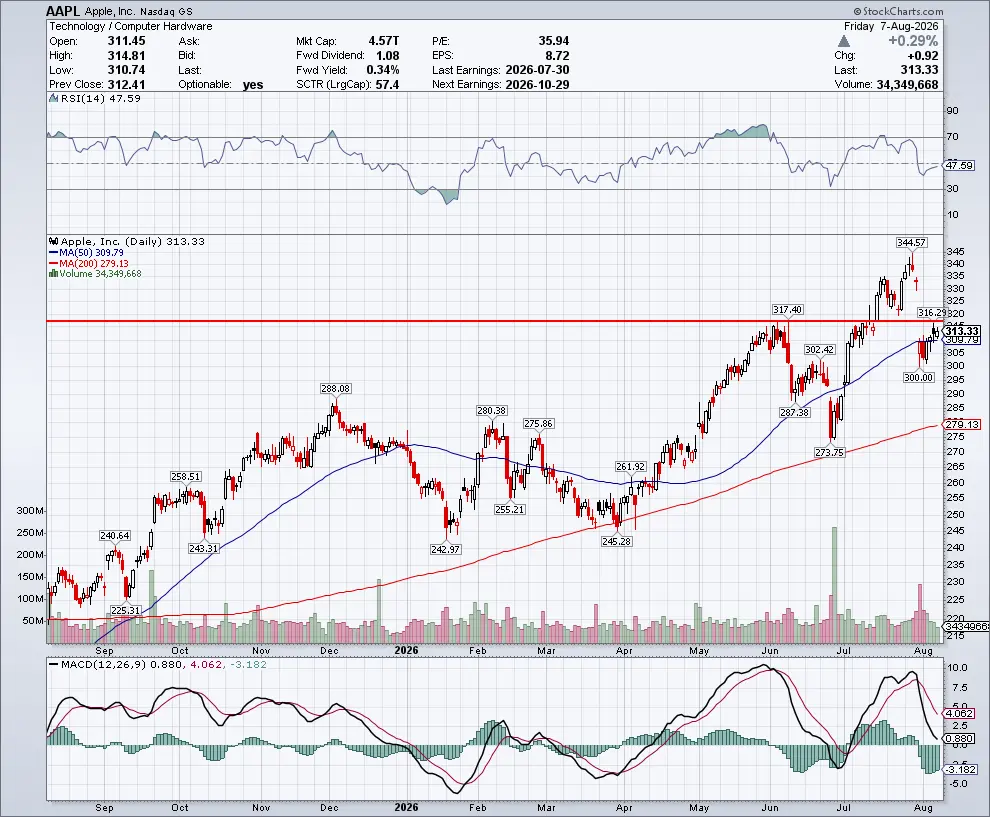Image resolution: width=990 pixels, height=817 pixels.
Task: Click the 225.31 September low label
Action: [x=125, y=611]
